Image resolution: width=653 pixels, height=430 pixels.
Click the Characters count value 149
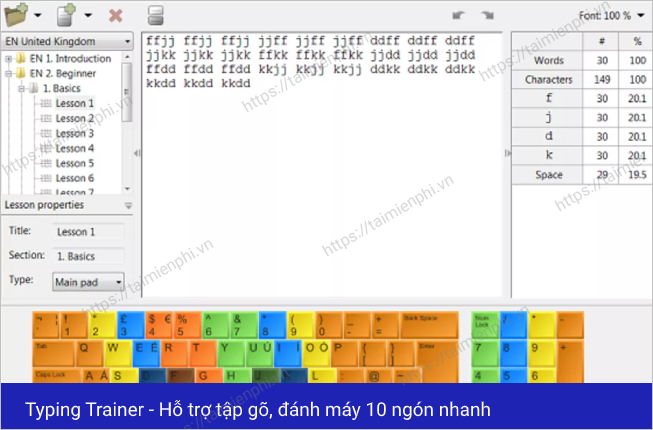tap(602, 80)
